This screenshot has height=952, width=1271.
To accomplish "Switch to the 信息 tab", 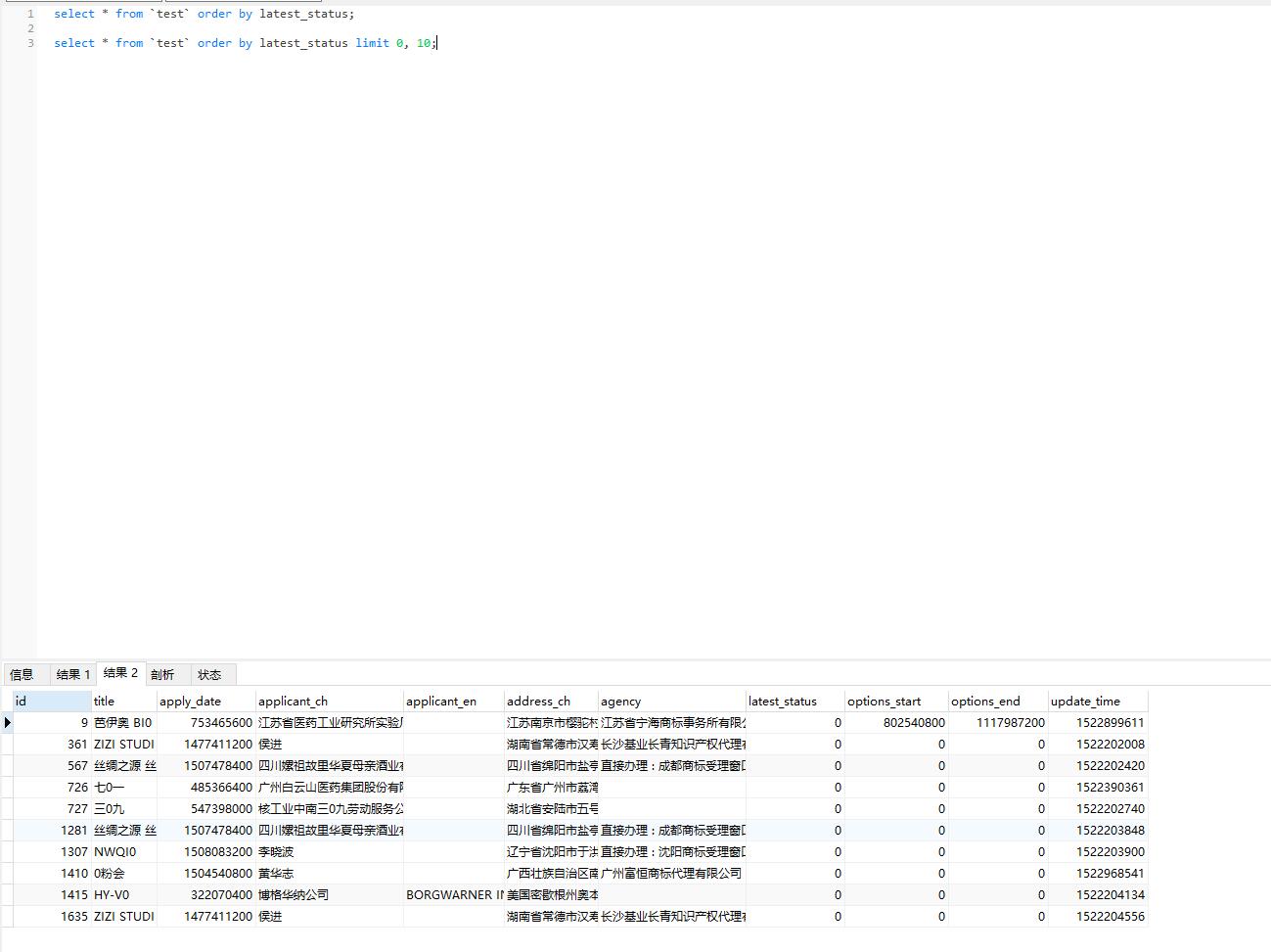I will pos(22,674).
